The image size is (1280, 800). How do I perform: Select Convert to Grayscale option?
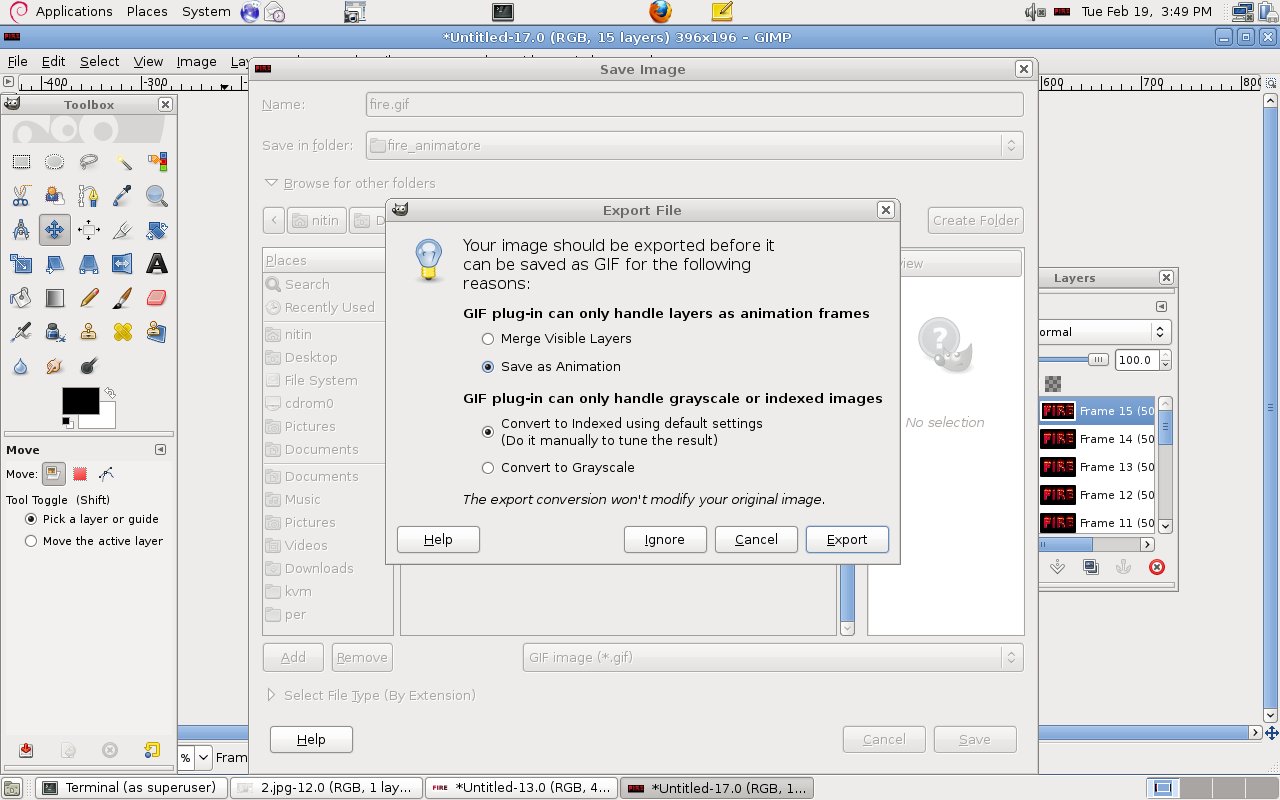pos(488,467)
